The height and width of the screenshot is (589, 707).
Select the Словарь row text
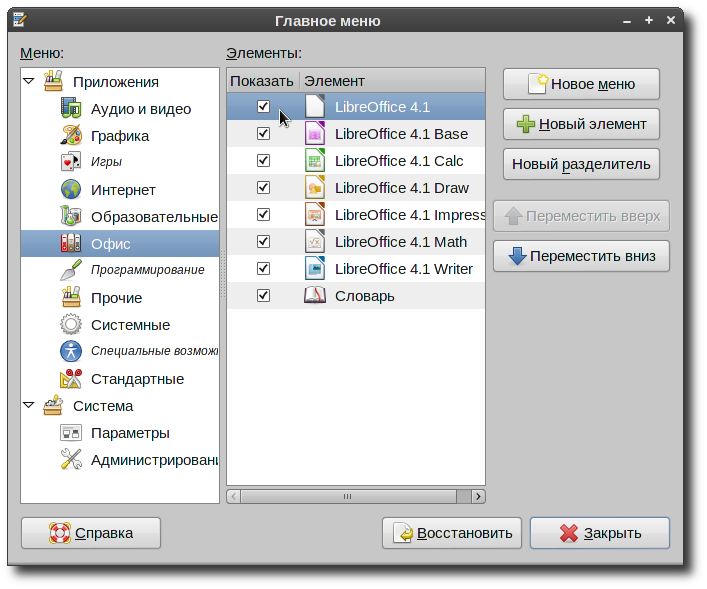[364, 296]
